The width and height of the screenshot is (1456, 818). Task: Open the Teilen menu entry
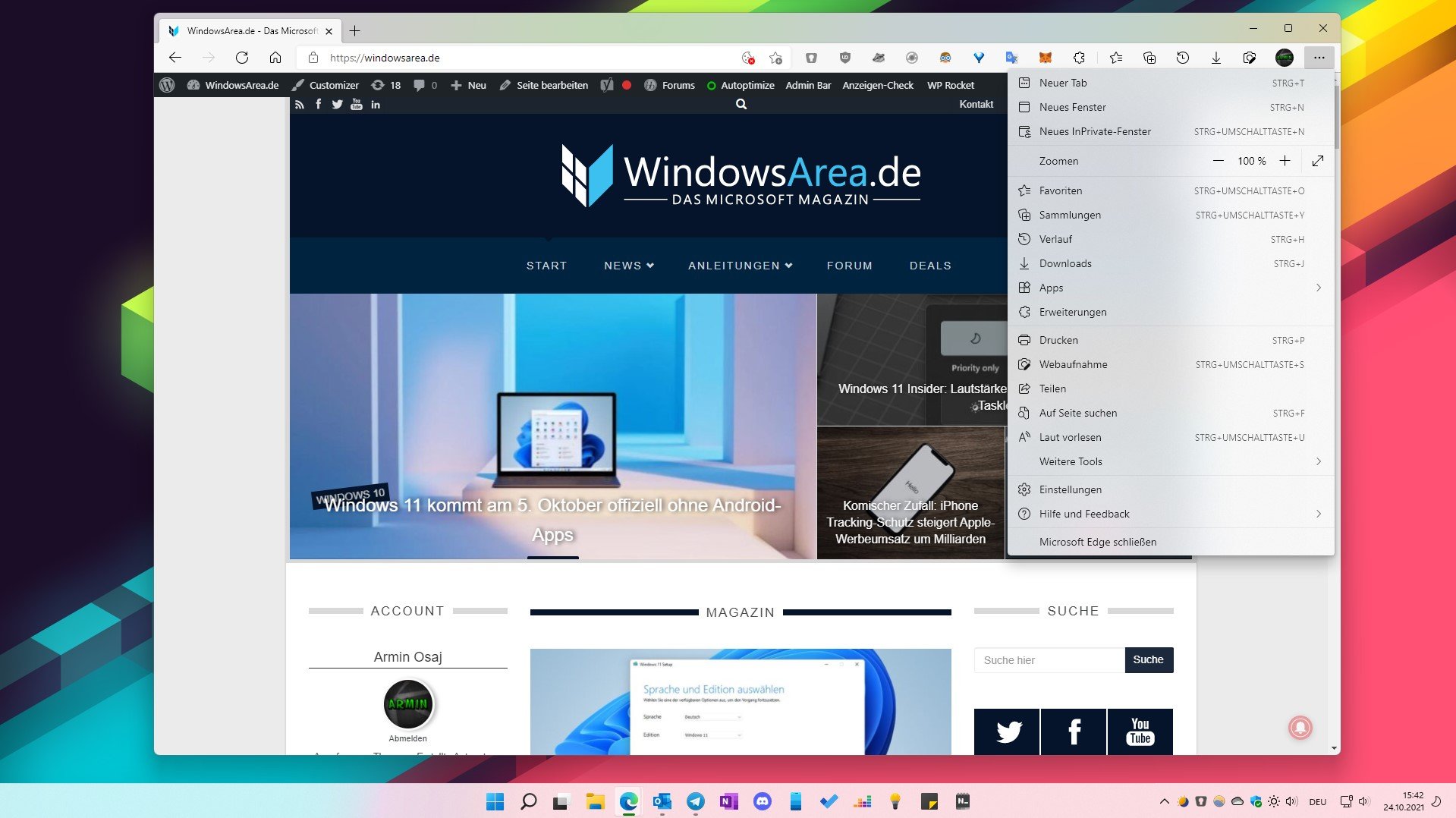[x=1171, y=389]
